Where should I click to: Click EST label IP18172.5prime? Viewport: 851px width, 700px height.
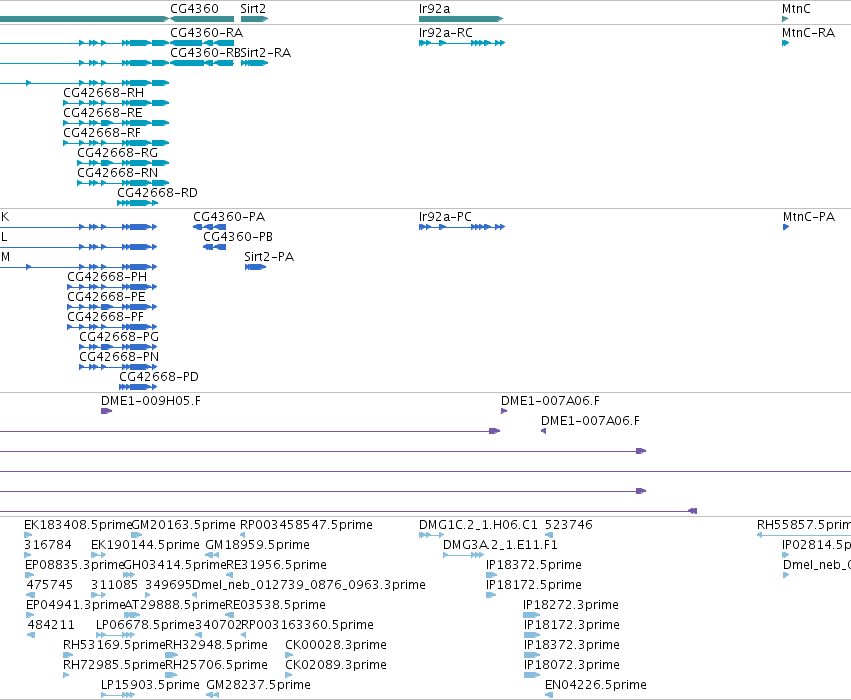[x=534, y=585]
